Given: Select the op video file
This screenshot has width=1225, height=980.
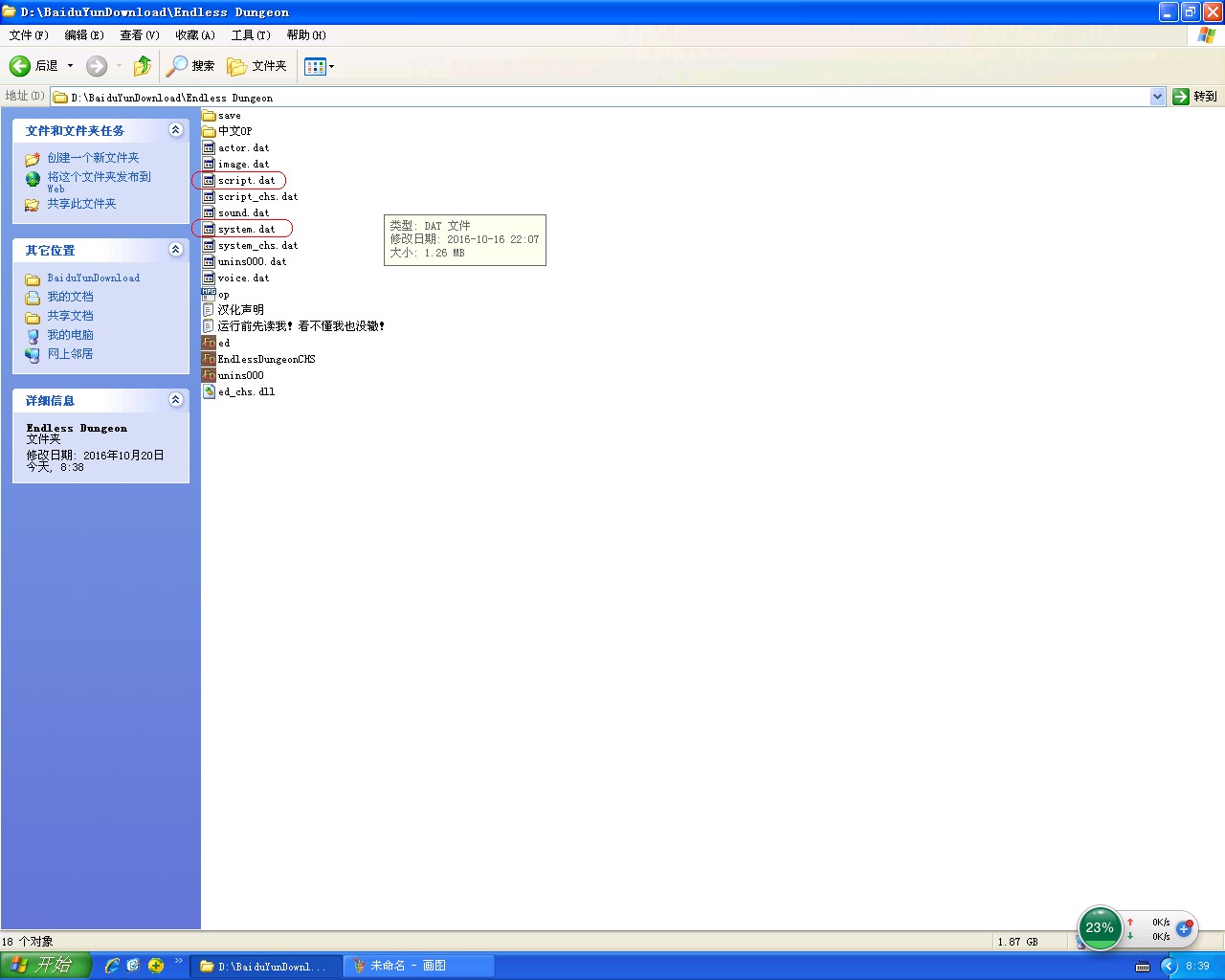Looking at the screenshot, I should click(216, 295).
